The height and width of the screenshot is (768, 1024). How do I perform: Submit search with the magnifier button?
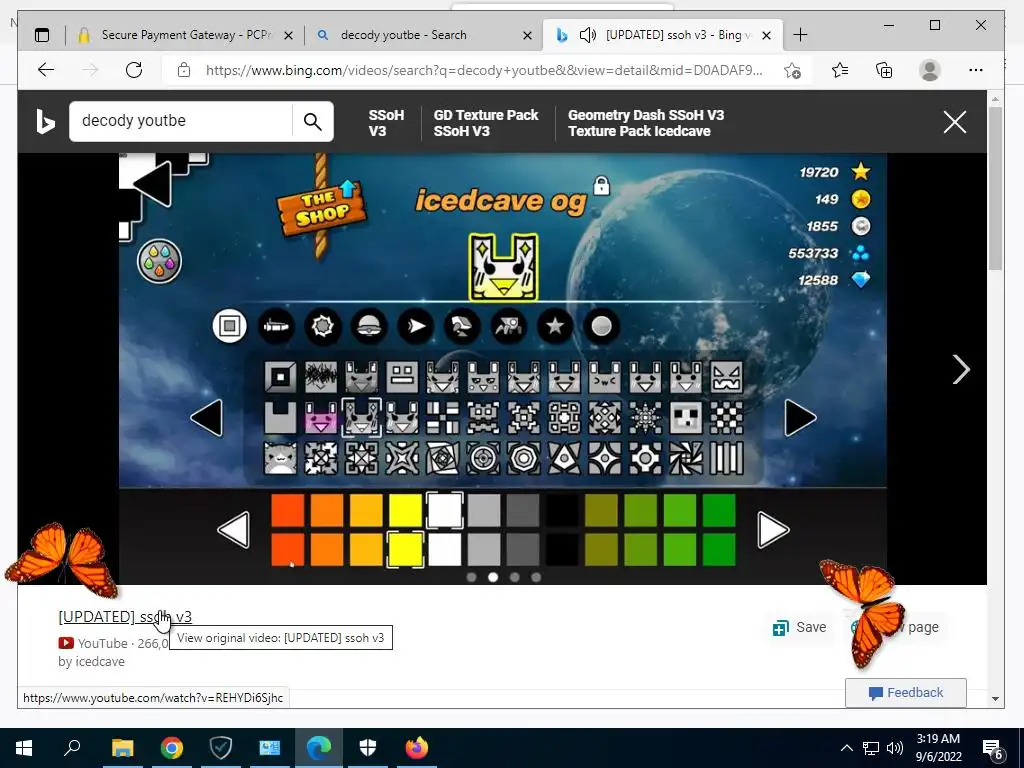coord(313,121)
